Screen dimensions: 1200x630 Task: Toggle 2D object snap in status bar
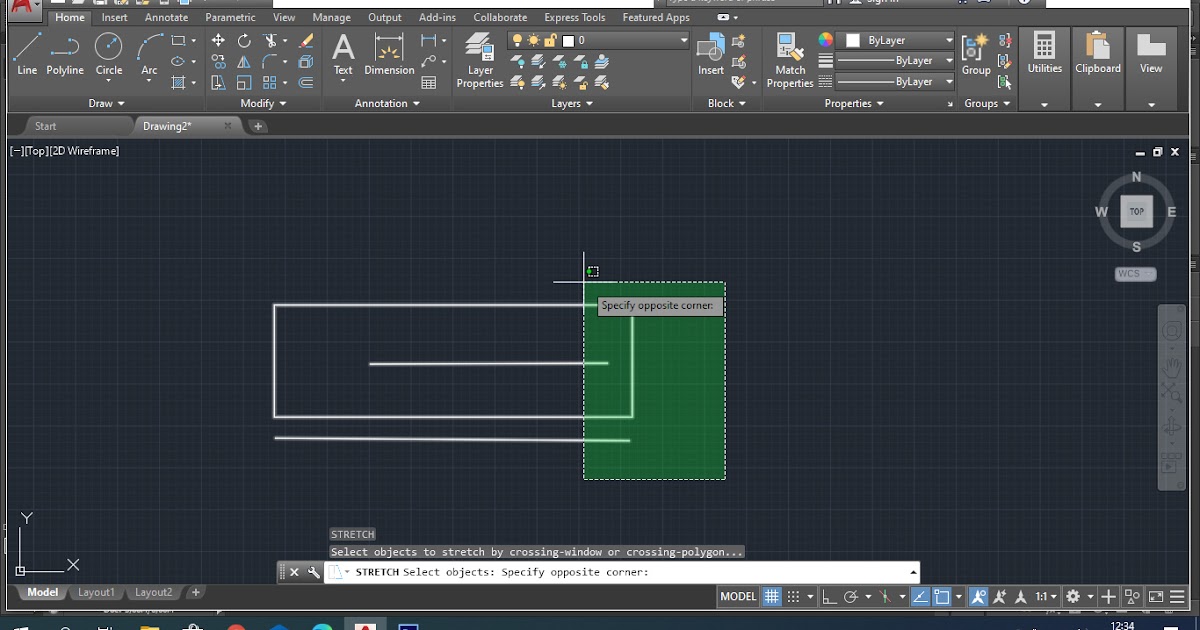click(x=942, y=597)
